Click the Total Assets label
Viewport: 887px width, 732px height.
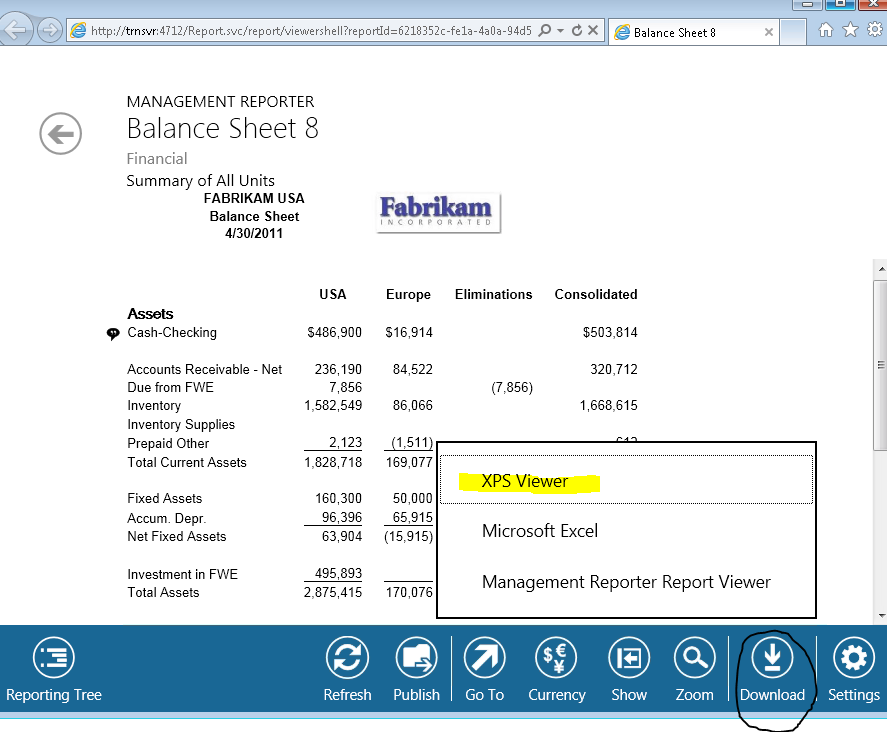pos(163,592)
